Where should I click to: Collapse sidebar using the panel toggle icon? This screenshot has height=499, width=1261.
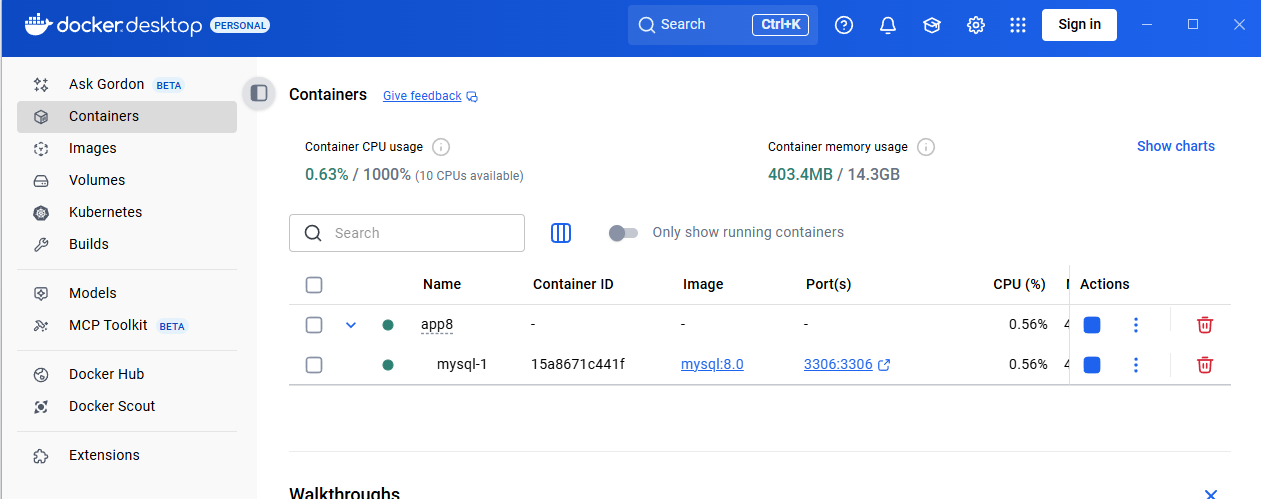(x=259, y=93)
